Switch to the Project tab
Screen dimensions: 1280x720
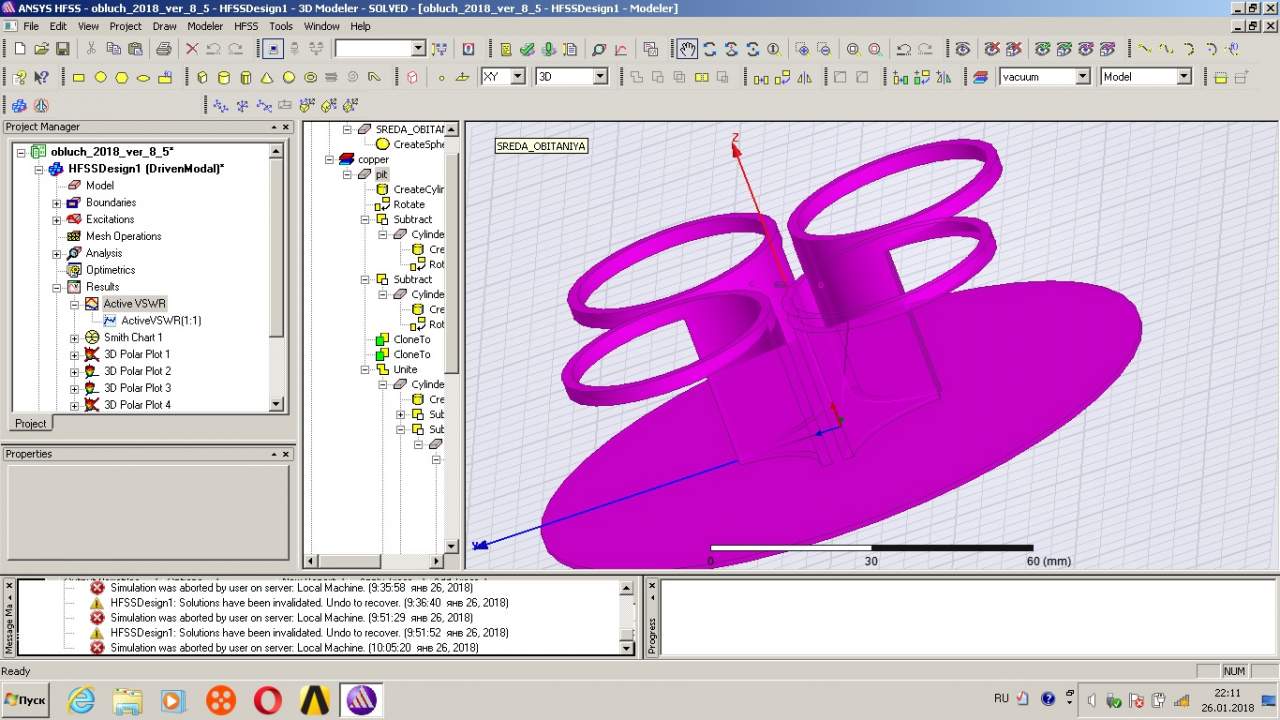pyautogui.click(x=30, y=423)
